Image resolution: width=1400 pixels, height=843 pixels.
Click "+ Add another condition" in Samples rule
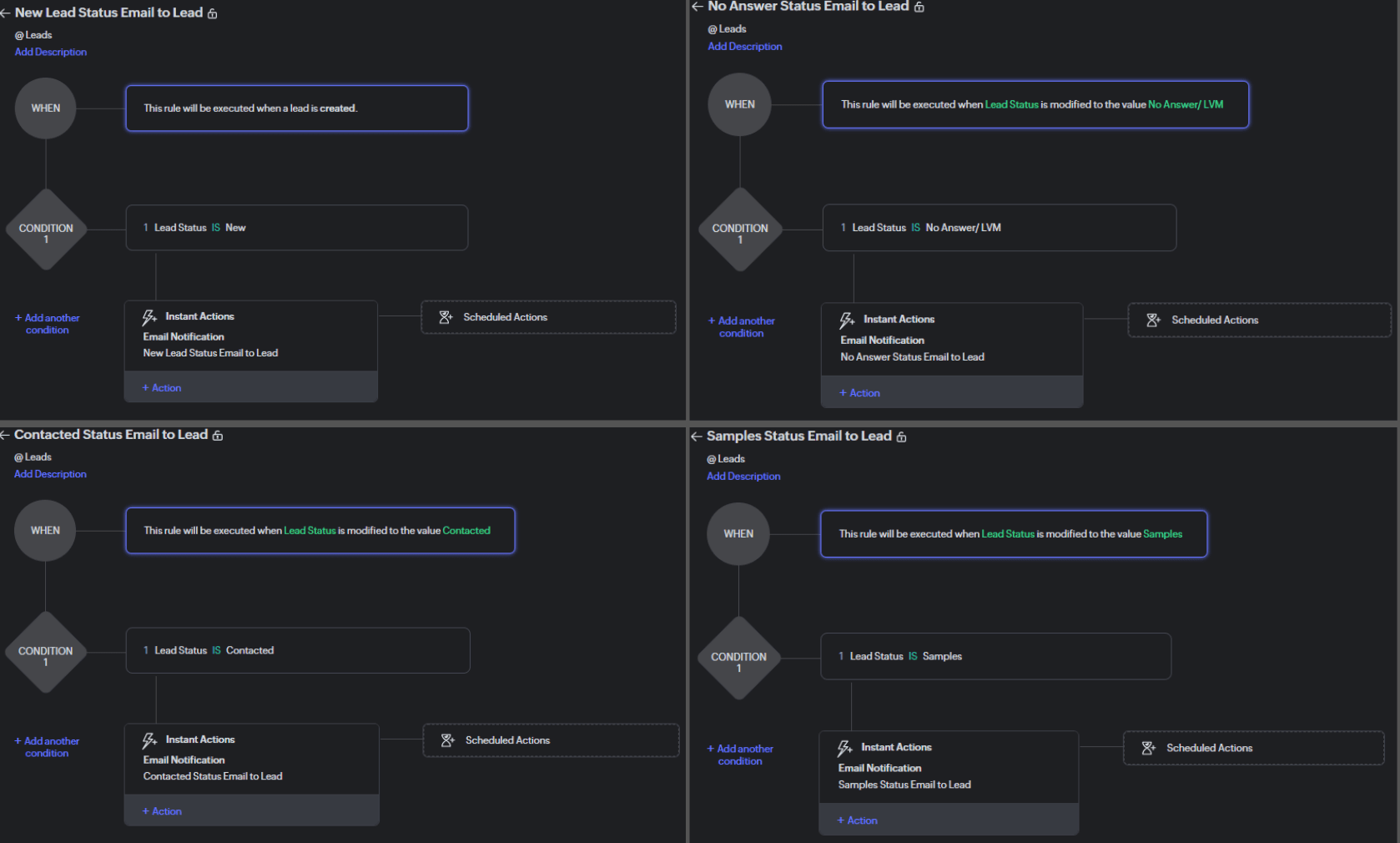coord(739,755)
